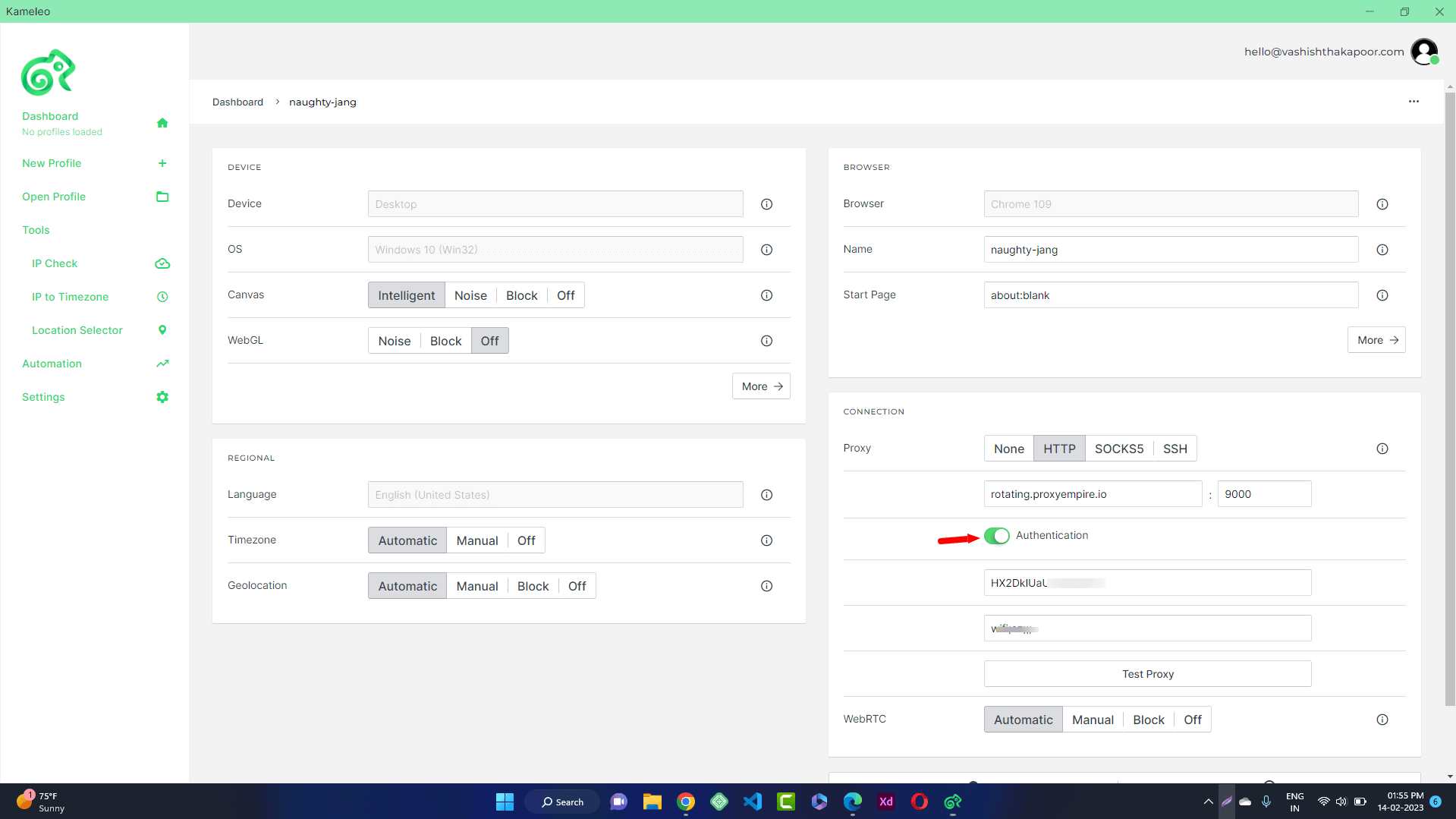Image resolution: width=1456 pixels, height=819 pixels.
Task: Click the proxy port 9000 input field
Action: [1263, 493]
